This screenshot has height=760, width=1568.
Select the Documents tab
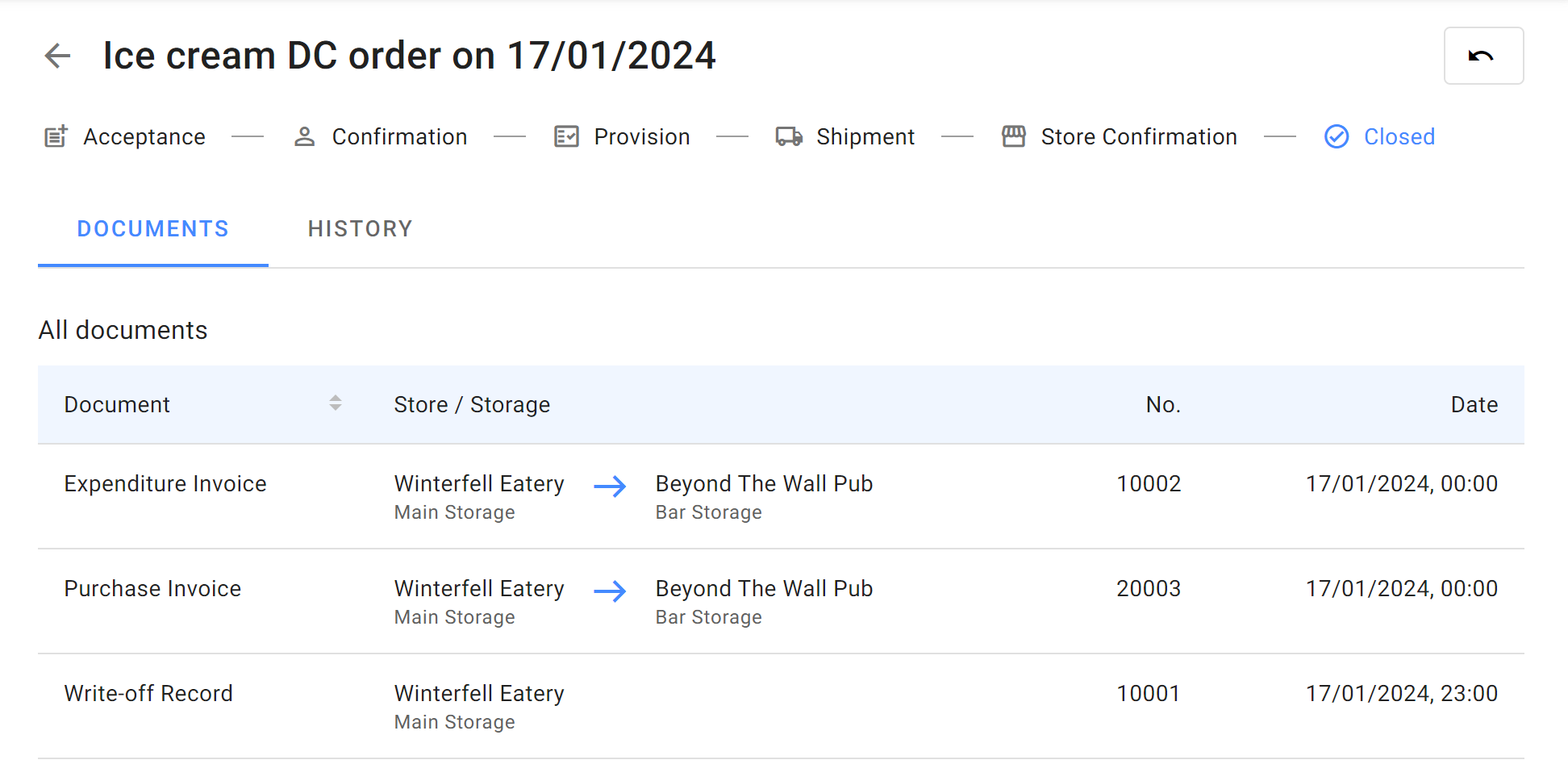153,229
